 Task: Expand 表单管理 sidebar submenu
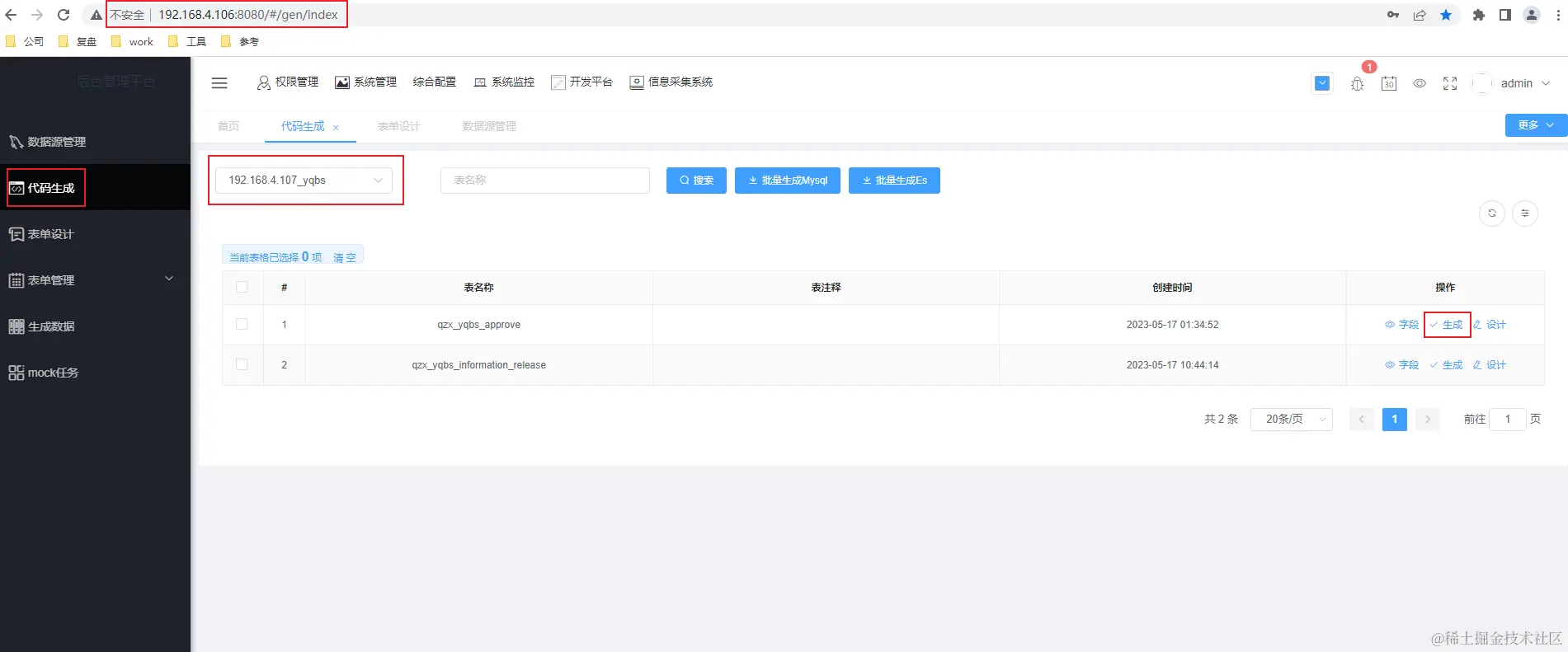coord(95,280)
